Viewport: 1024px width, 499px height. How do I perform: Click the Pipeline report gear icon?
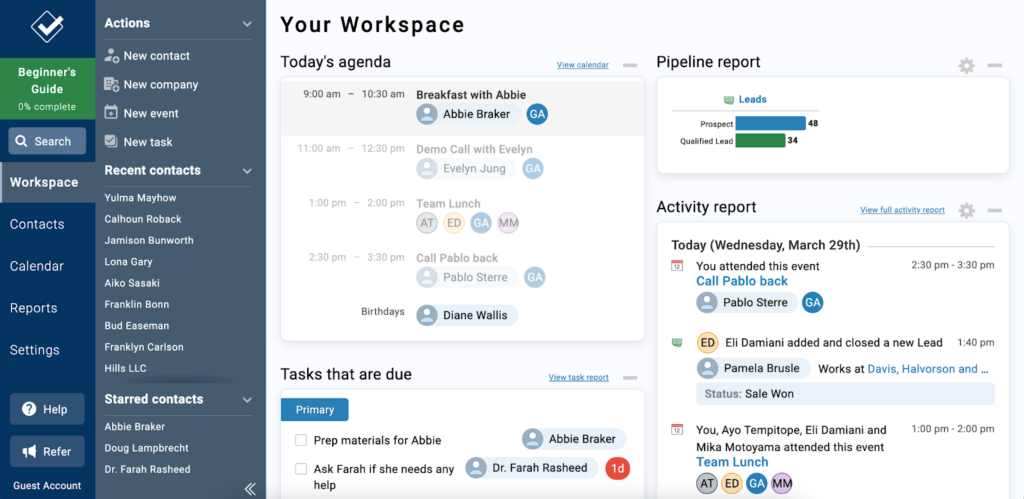(x=967, y=65)
